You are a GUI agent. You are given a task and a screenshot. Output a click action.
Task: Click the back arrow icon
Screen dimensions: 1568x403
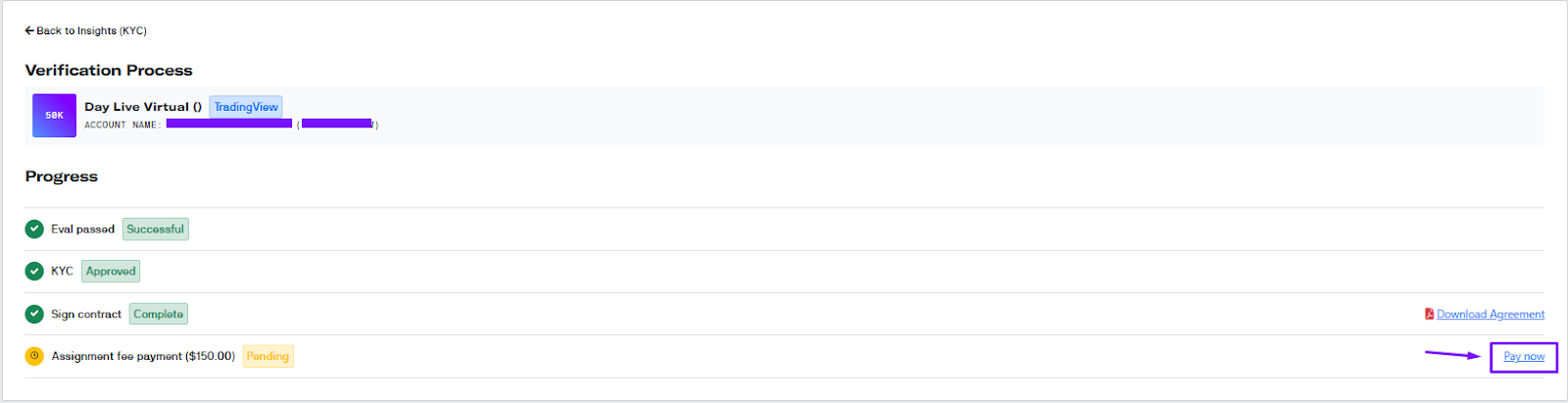(x=29, y=30)
